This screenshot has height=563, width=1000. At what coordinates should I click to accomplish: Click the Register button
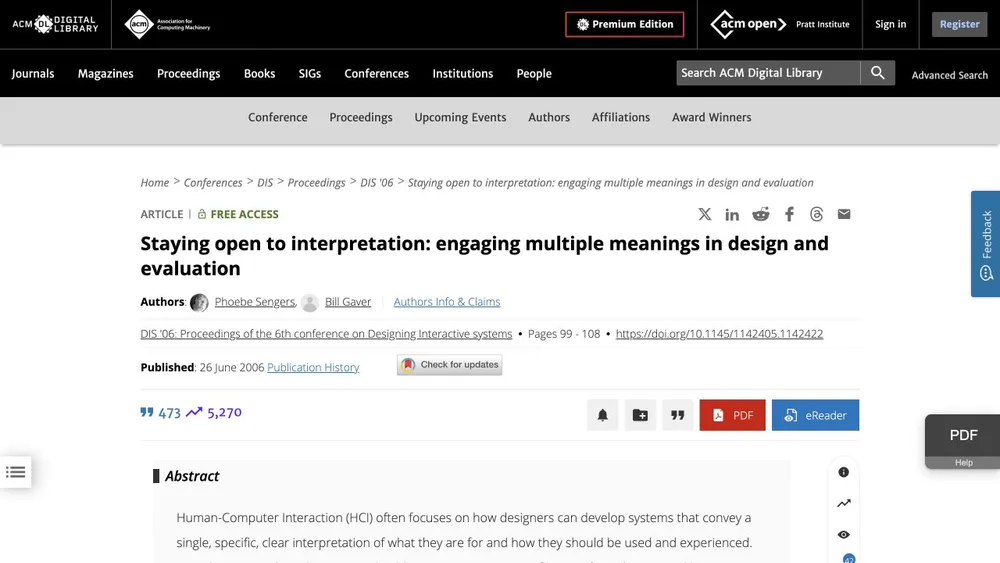tap(959, 24)
